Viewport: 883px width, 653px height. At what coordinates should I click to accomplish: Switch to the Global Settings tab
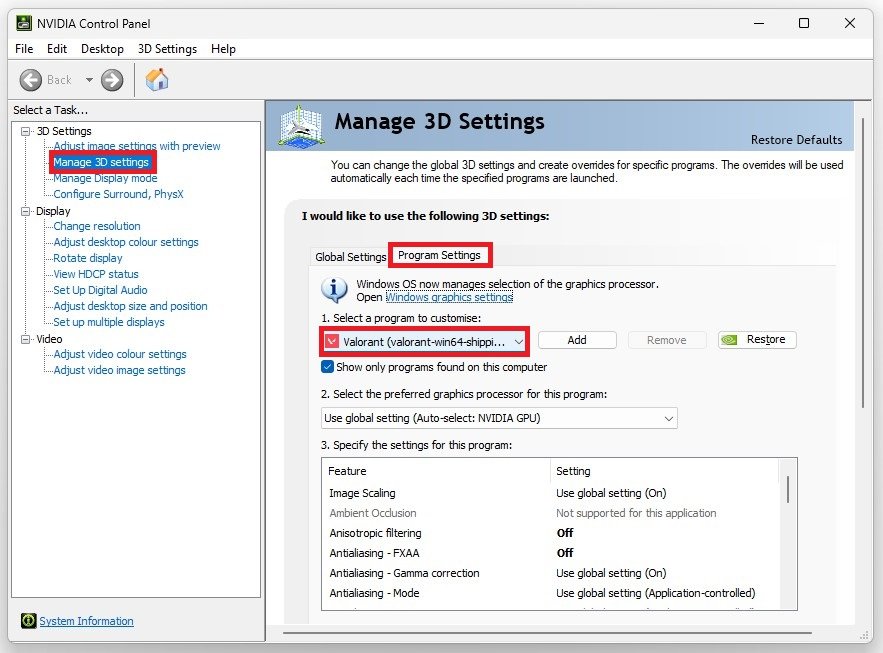click(350, 257)
